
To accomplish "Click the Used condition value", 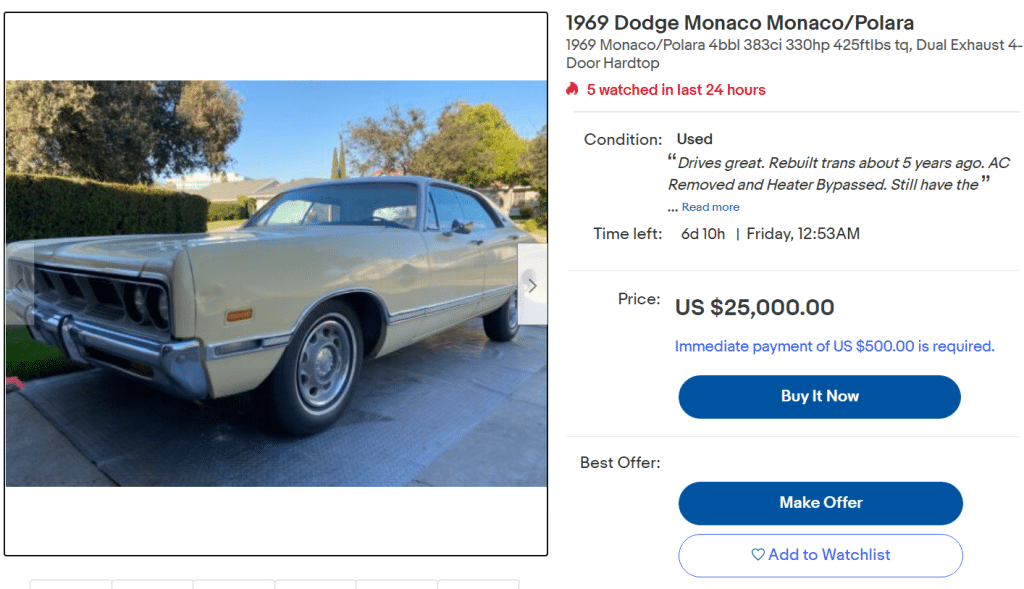I will tap(694, 139).
